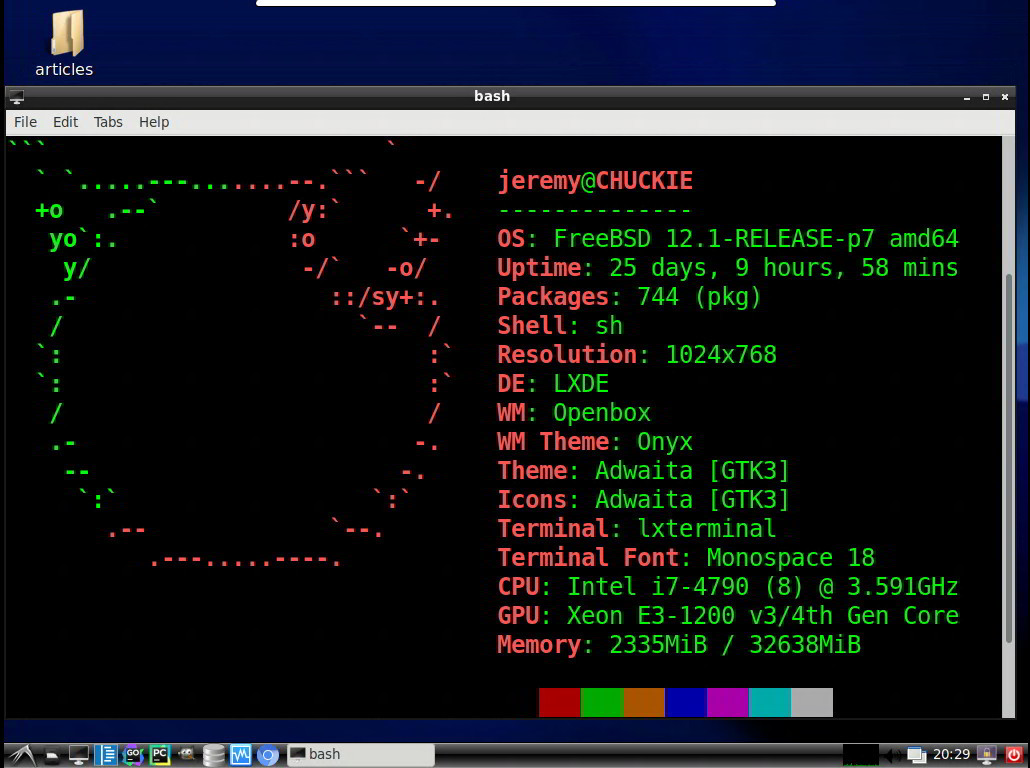Launch the file manager from taskbar
The height and width of the screenshot is (768, 1030).
52,756
